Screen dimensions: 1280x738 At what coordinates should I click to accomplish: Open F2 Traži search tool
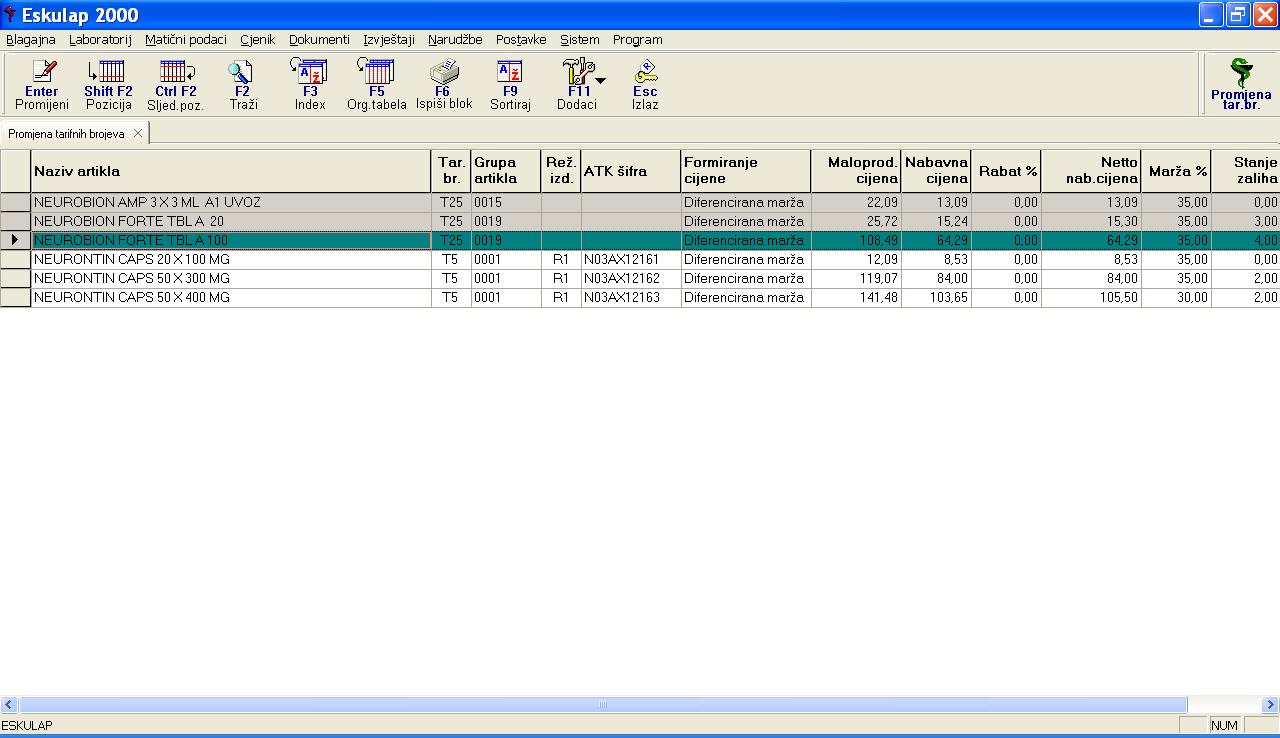click(243, 84)
